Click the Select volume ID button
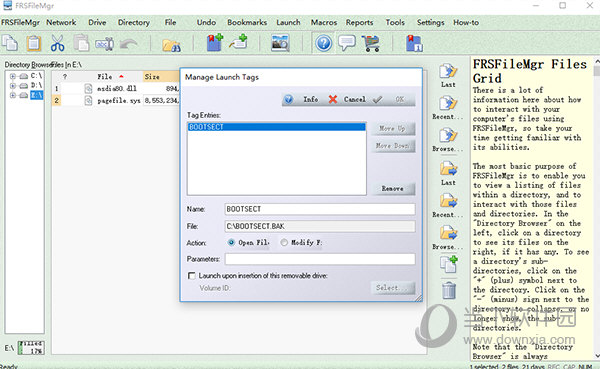 393,287
